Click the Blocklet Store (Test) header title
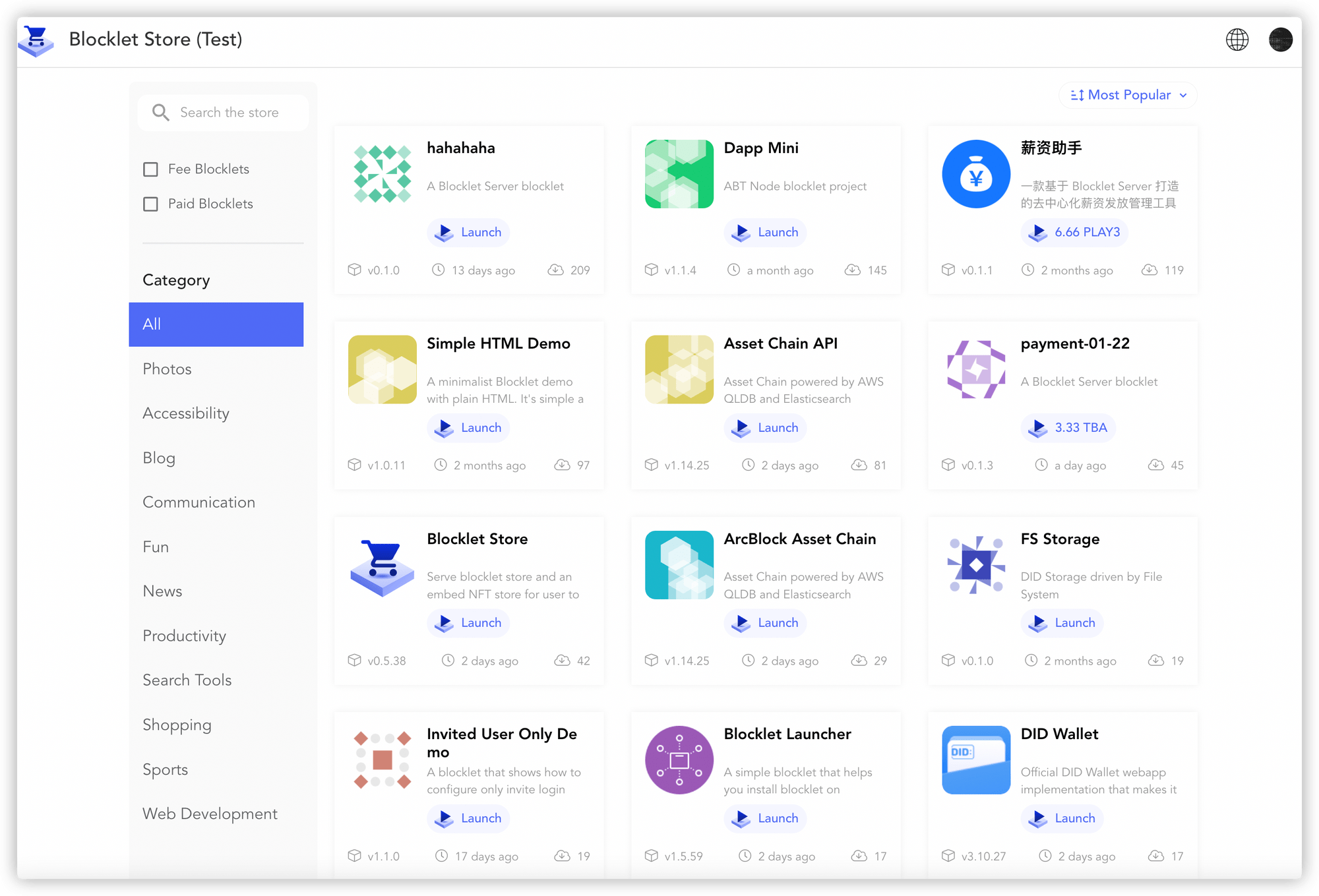This screenshot has height=896, width=1319. pyautogui.click(x=155, y=40)
